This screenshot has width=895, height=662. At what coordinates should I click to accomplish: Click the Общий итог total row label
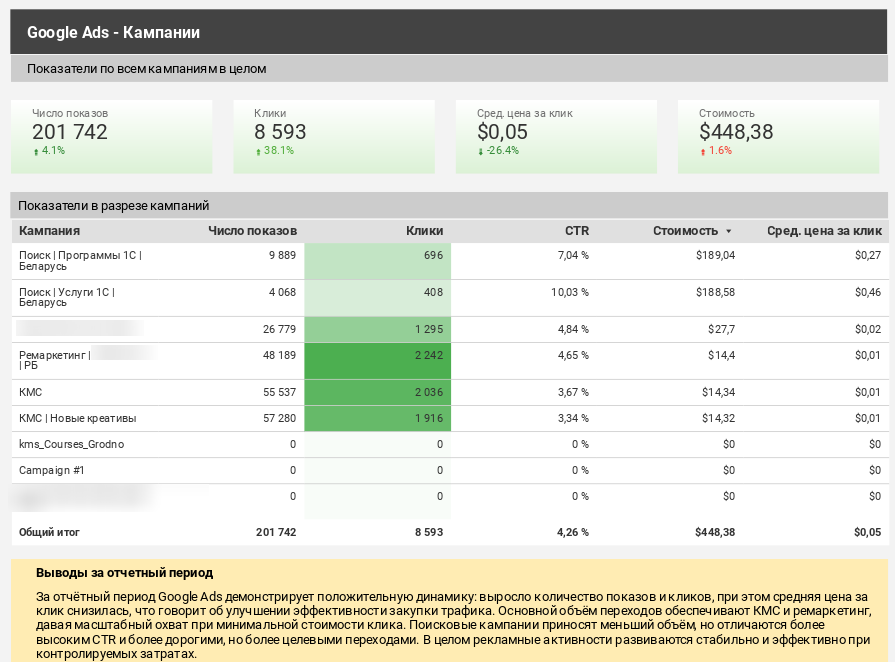click(x=49, y=532)
